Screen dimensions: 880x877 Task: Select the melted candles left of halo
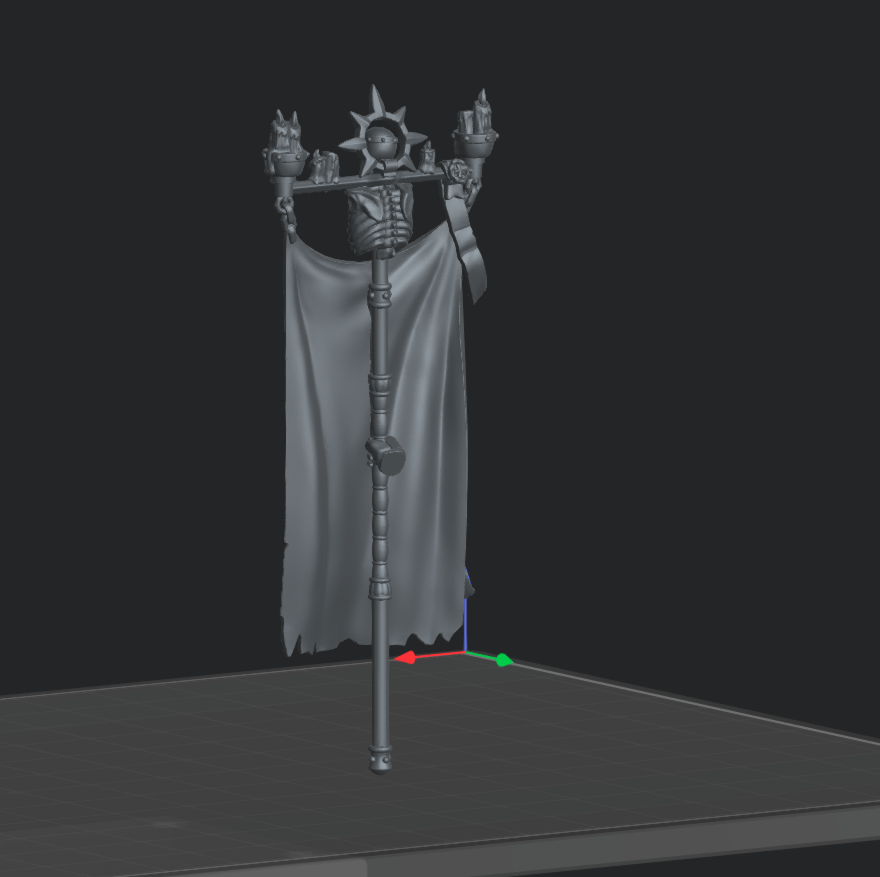[x=322, y=165]
